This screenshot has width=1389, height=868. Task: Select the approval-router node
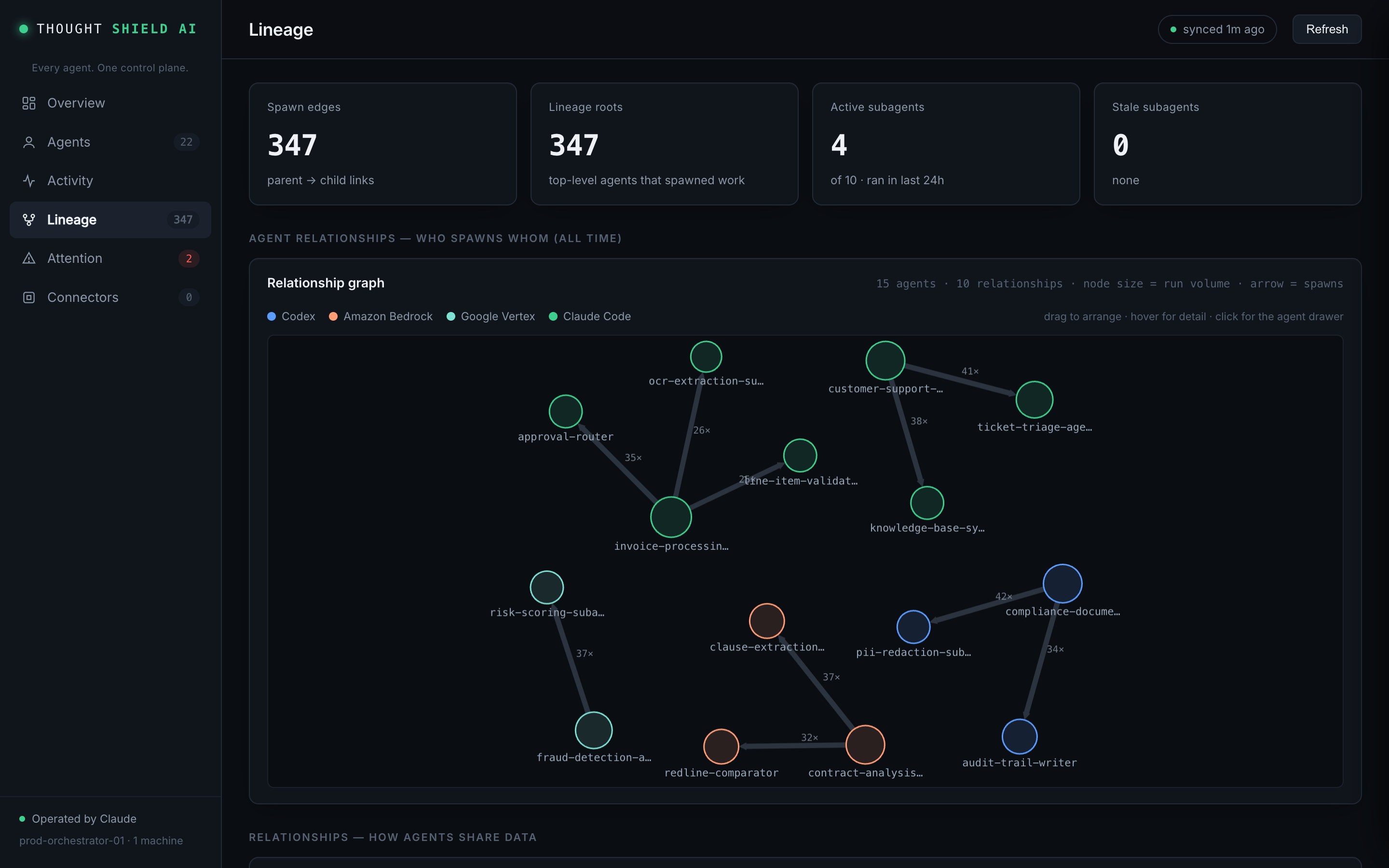(565, 412)
